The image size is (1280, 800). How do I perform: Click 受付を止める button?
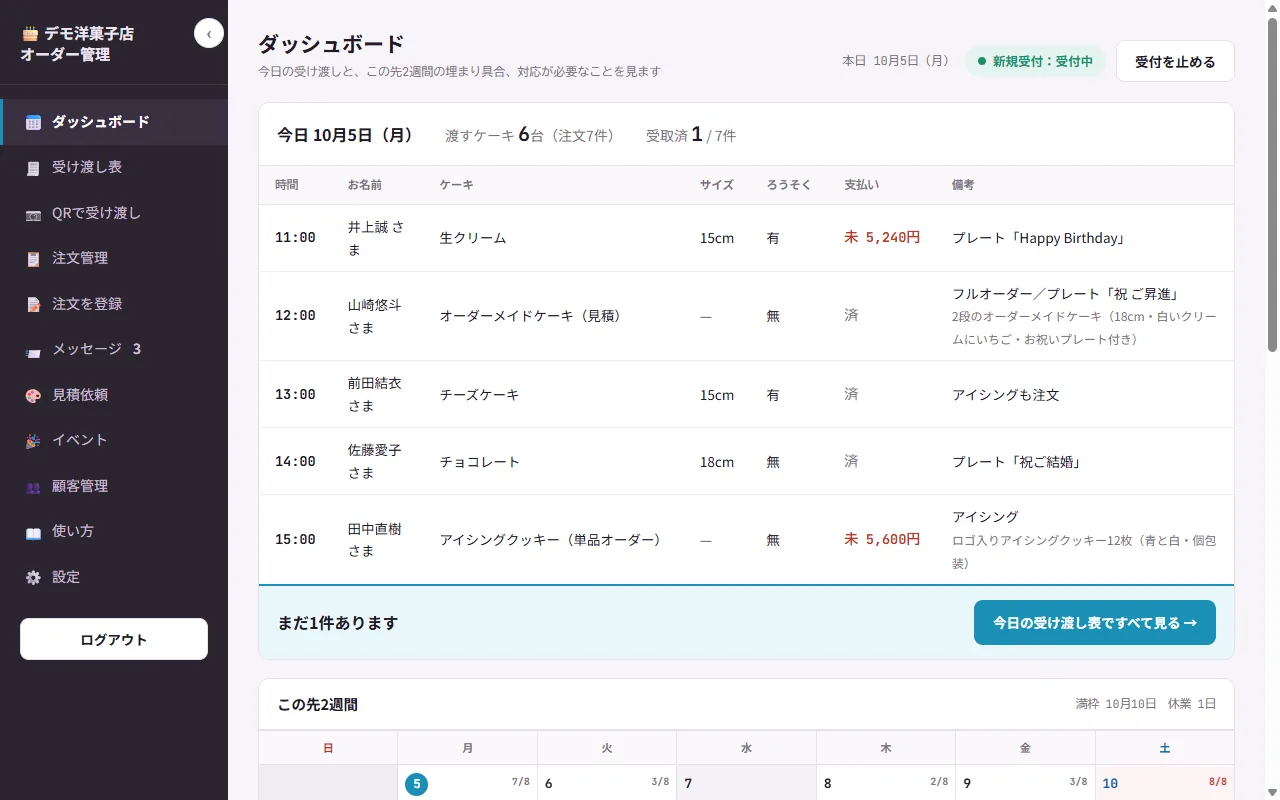pos(1175,61)
